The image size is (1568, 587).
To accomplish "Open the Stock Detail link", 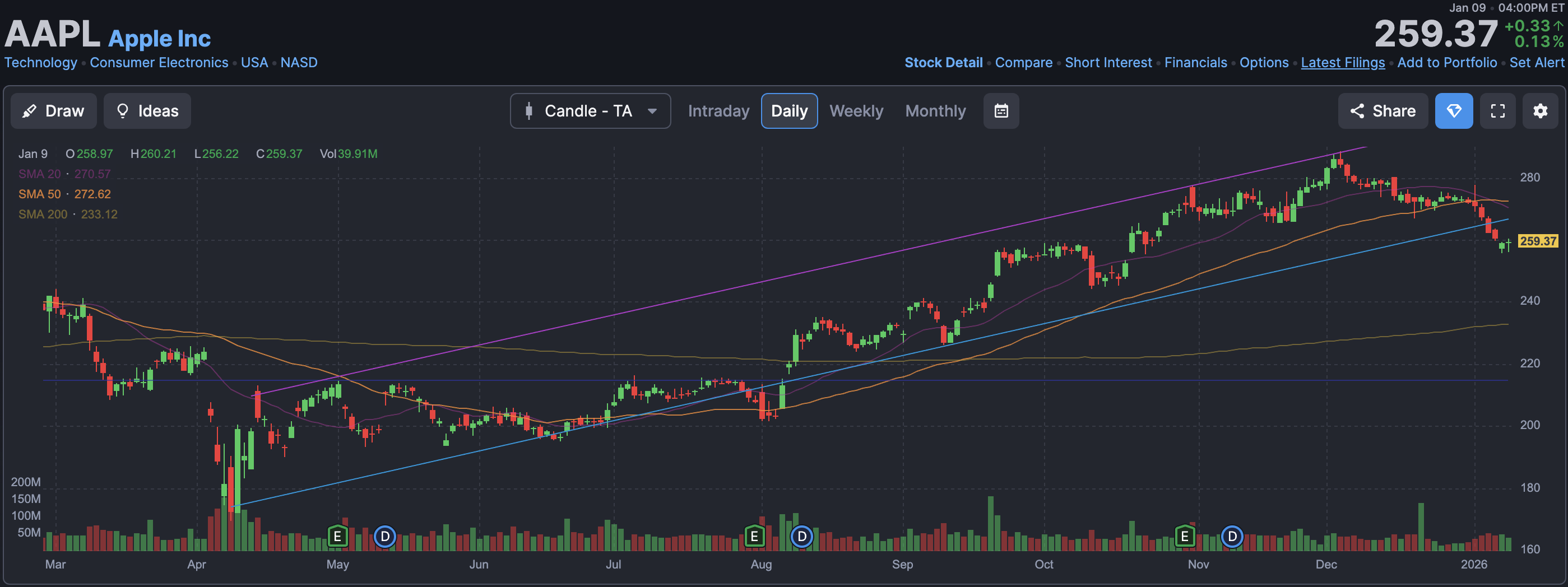I will click(x=943, y=63).
